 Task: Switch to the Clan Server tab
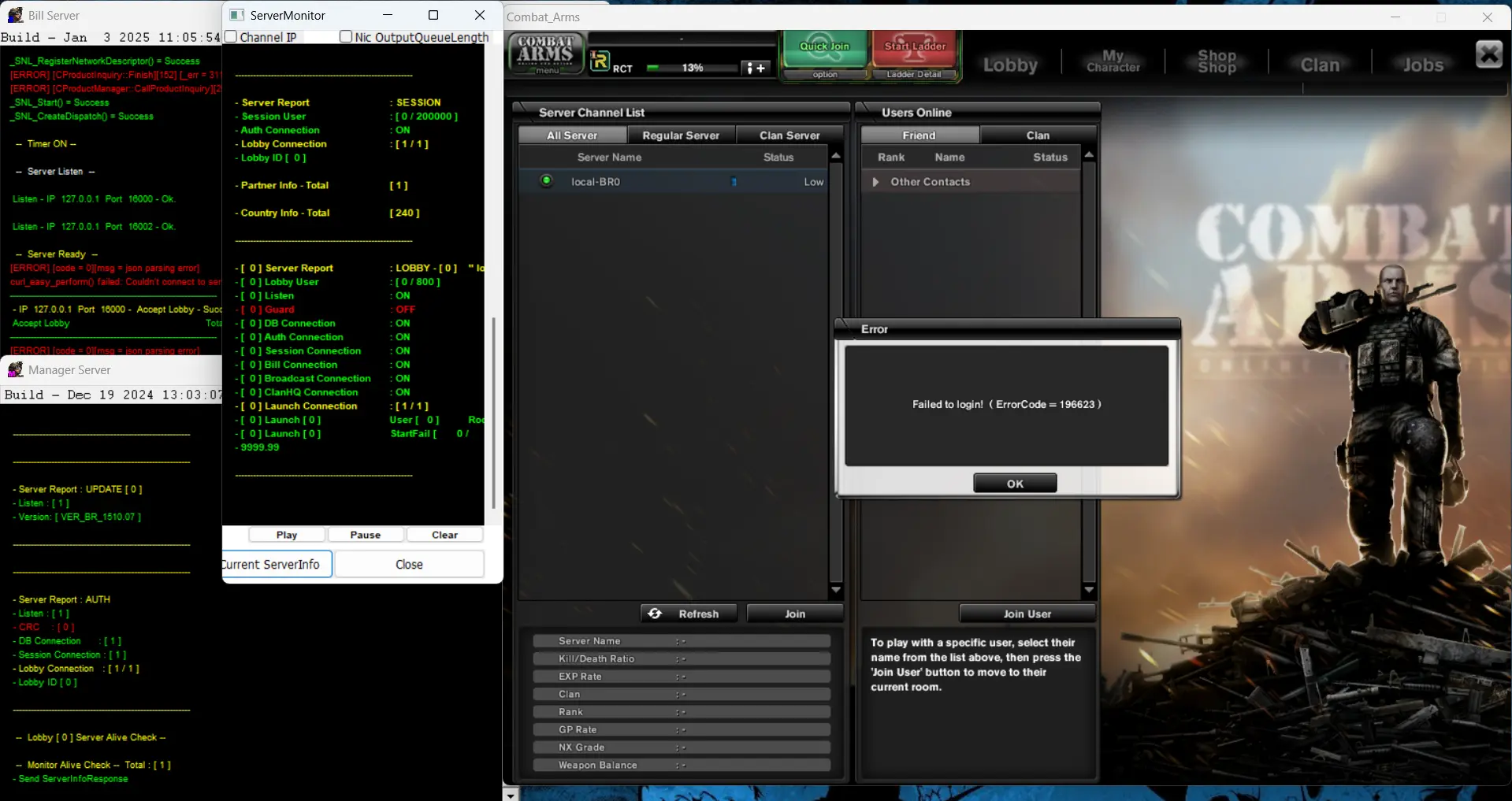(789, 135)
